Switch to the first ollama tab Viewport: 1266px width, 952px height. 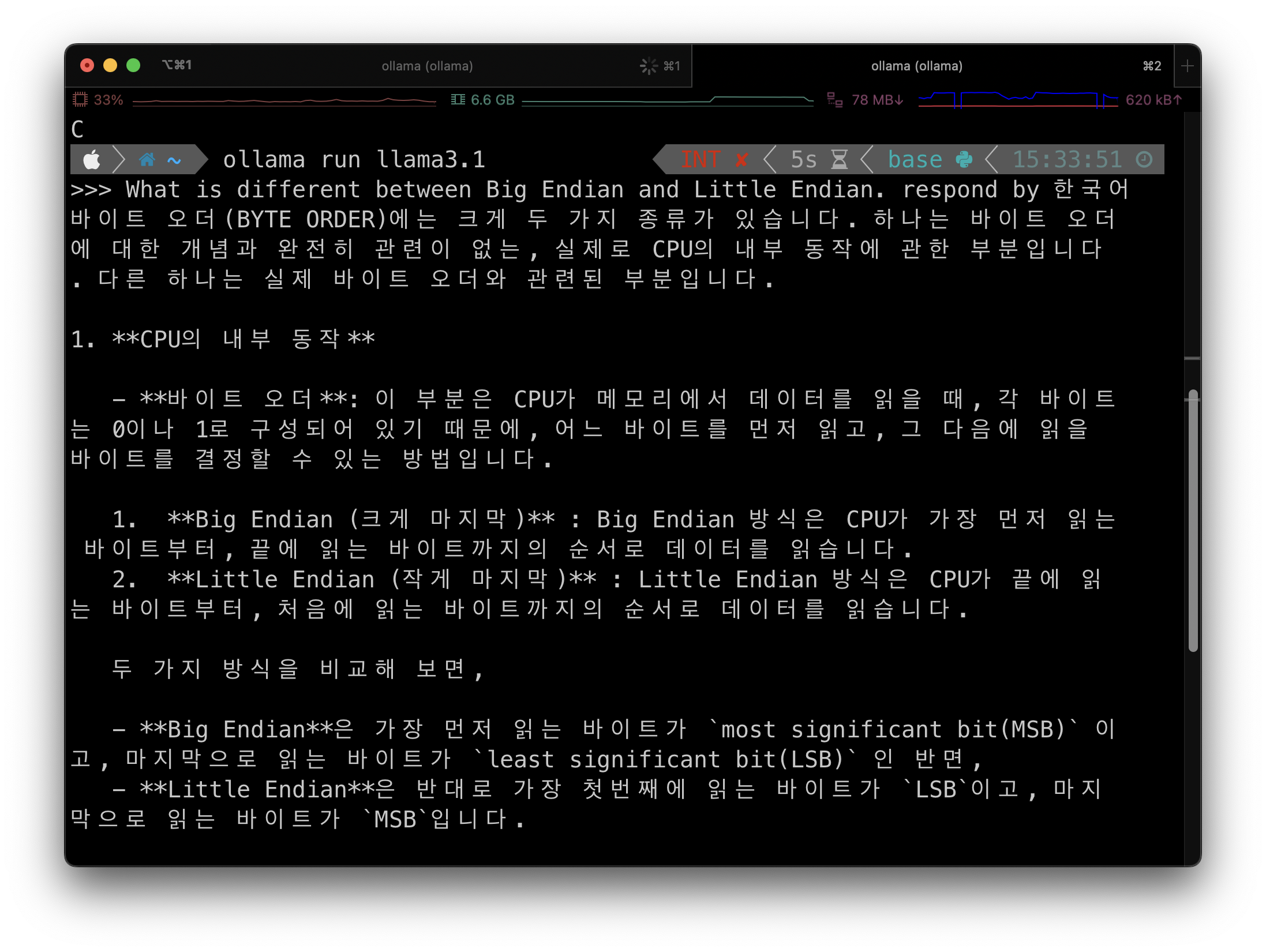click(x=427, y=66)
